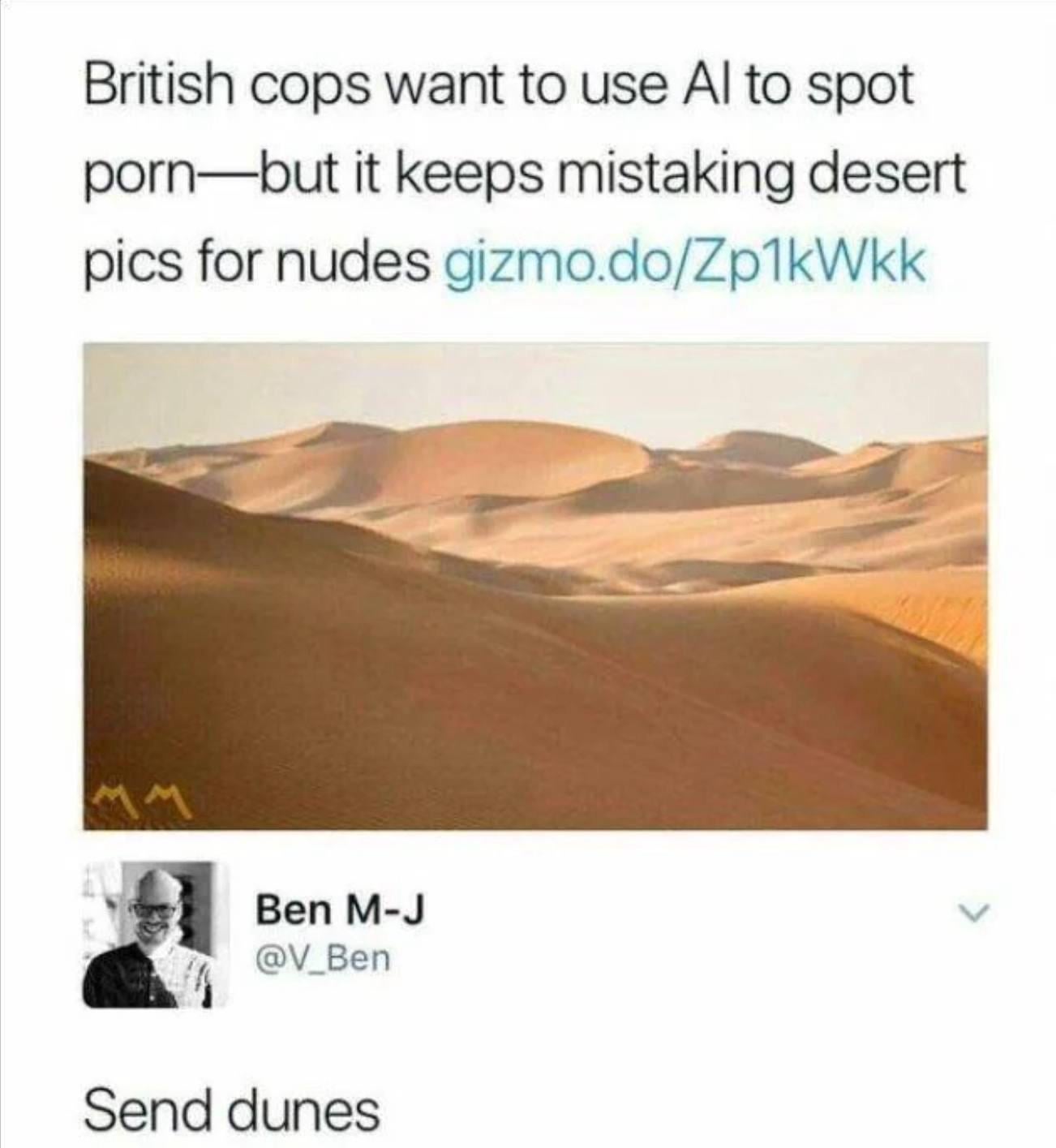Click the line "porn—but it keeps mistaking desert"
This screenshot has width=1056, height=1148.
point(525,174)
